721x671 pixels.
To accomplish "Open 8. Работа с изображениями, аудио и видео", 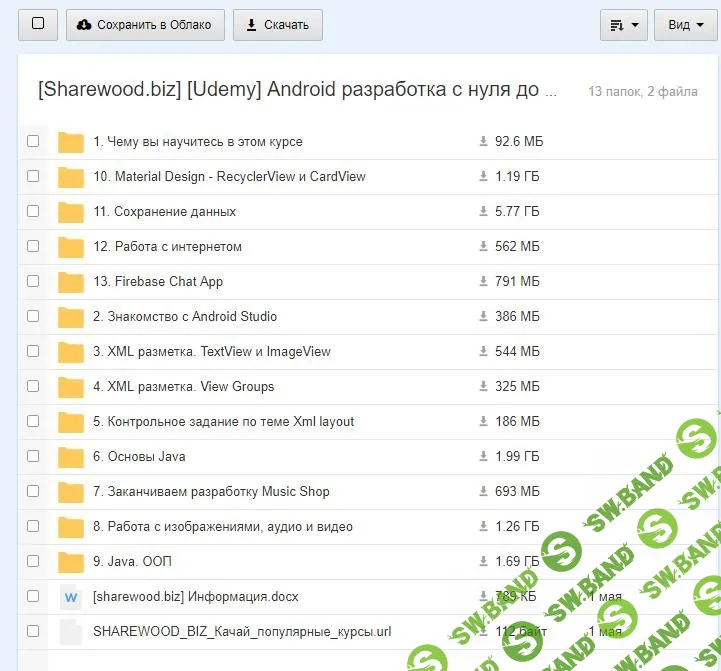I will [x=222, y=527].
